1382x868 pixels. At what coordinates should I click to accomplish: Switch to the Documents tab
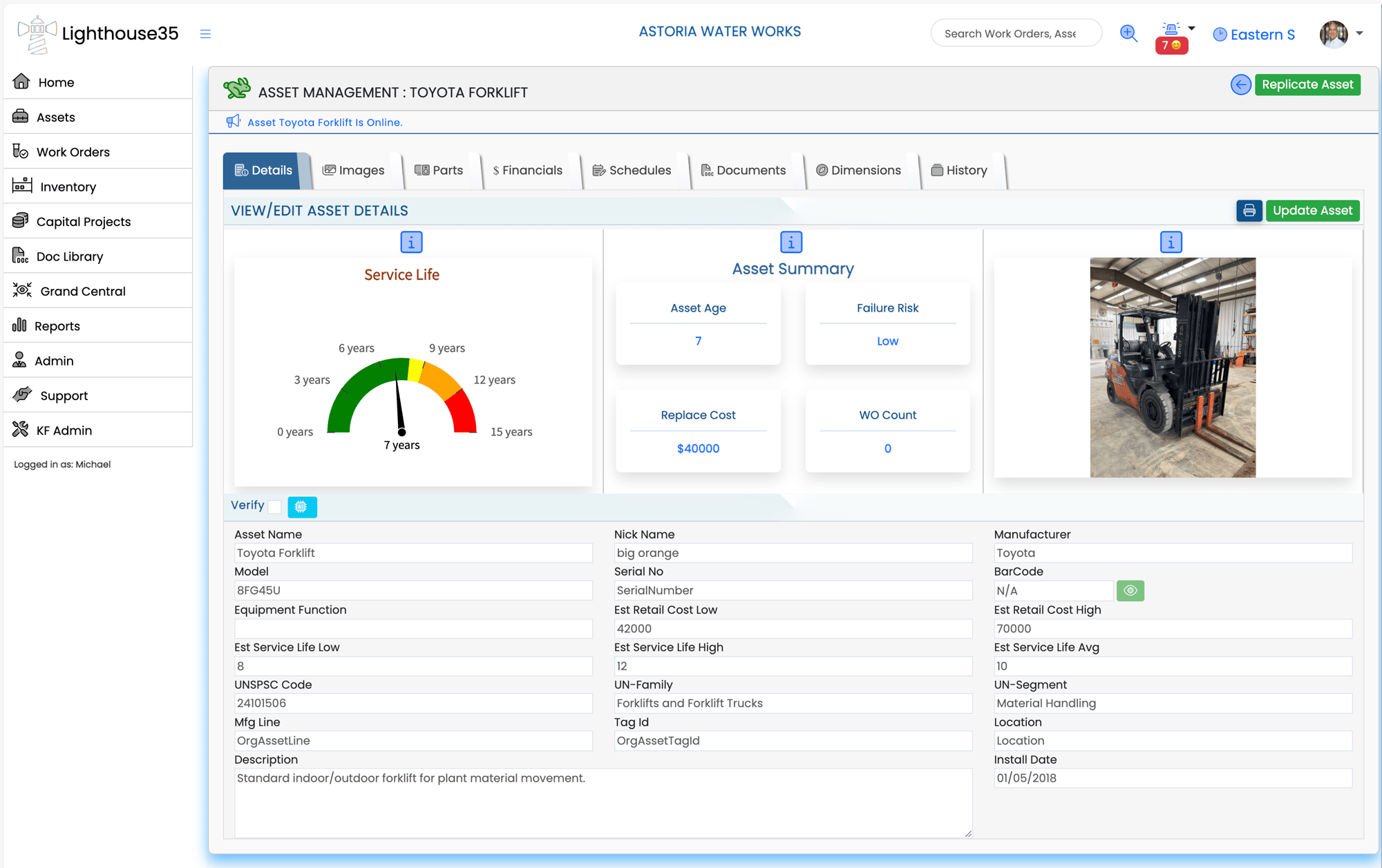pos(744,171)
